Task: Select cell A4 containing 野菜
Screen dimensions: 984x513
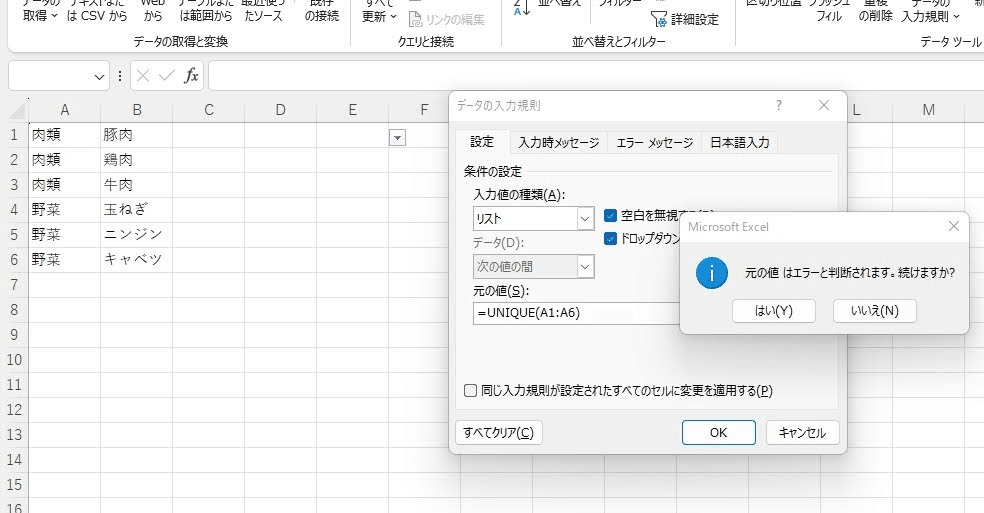Action: coord(65,209)
